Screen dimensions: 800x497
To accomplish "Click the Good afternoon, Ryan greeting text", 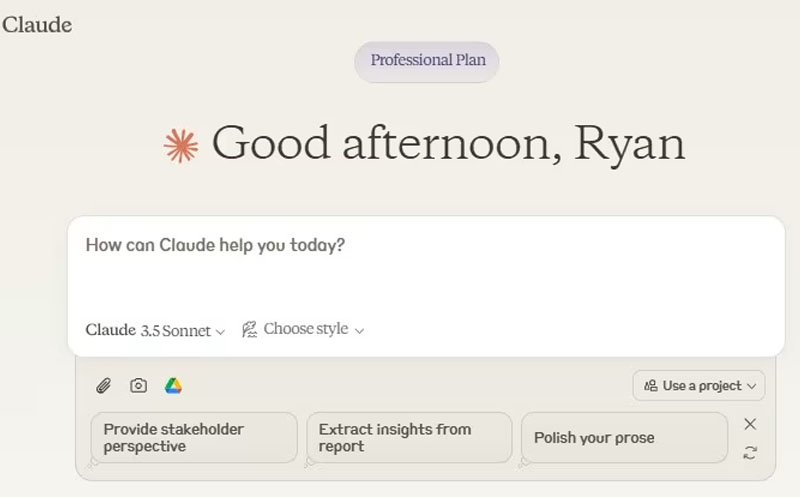I will (448, 144).
